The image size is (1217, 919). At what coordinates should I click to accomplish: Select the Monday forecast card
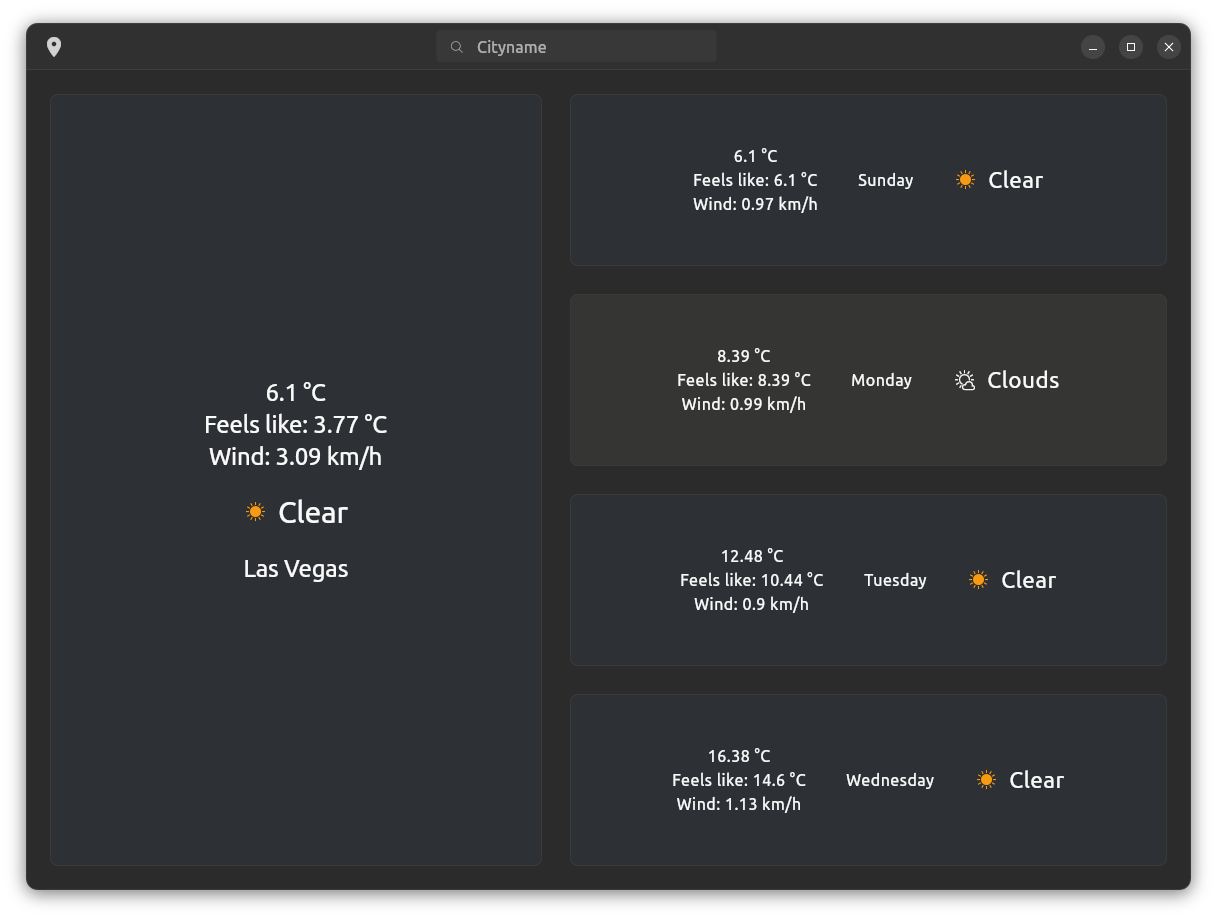pos(868,380)
